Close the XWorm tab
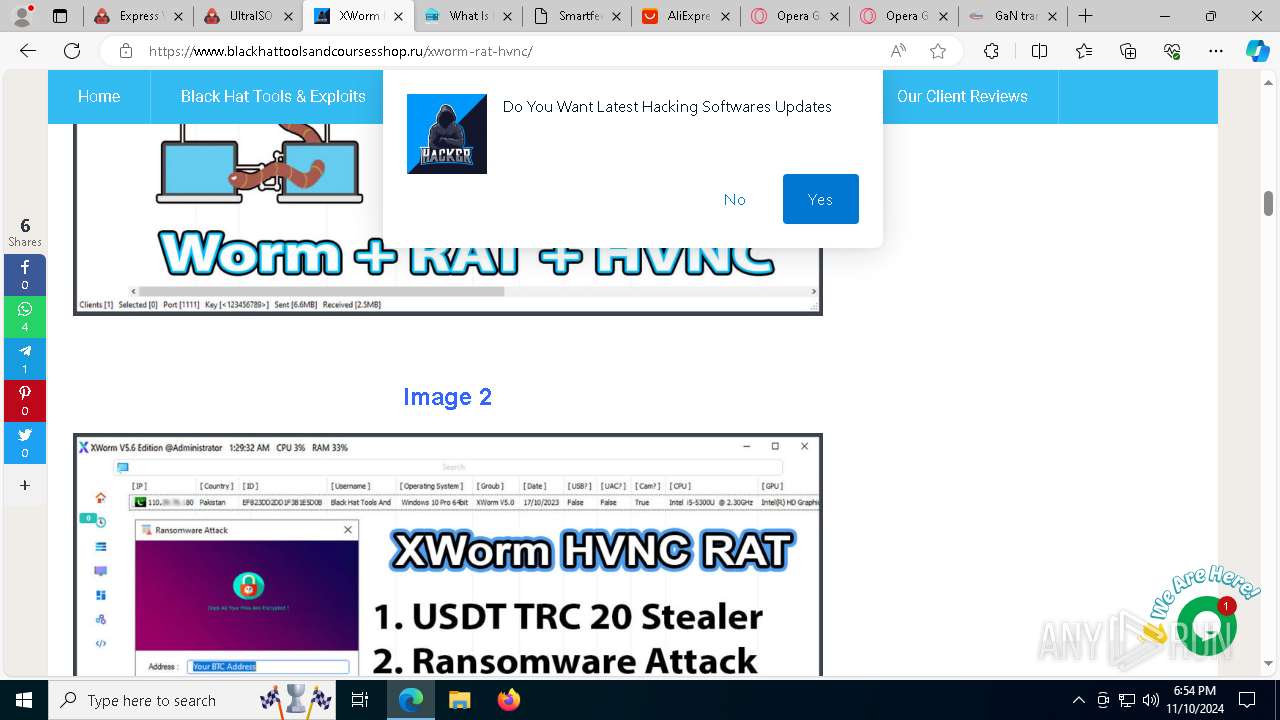 click(x=397, y=16)
